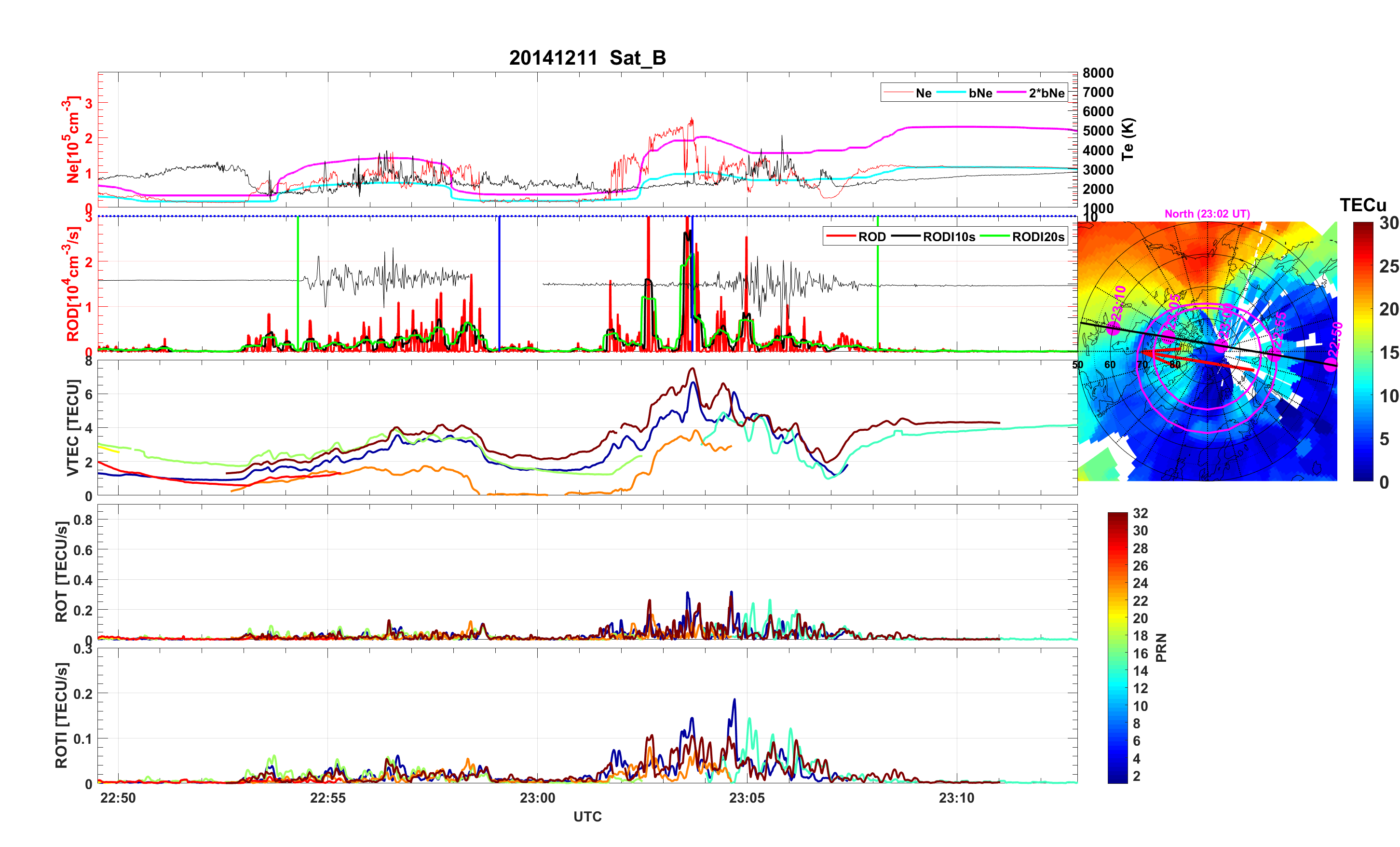Click the red ROD legend line sample
Viewport: 1400px width, 847px height.
coord(841,236)
